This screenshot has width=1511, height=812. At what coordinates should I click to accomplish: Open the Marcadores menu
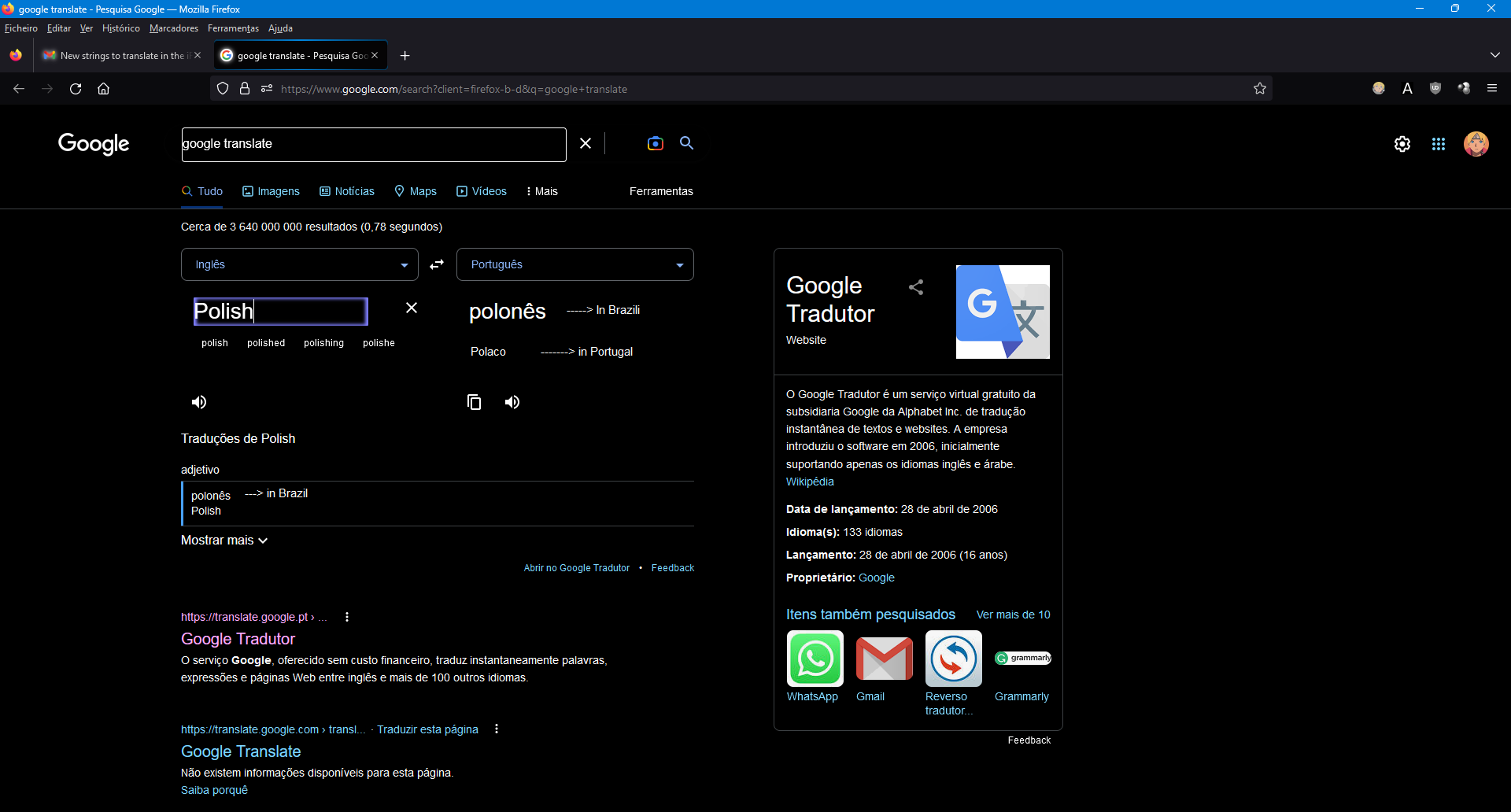pos(174,28)
